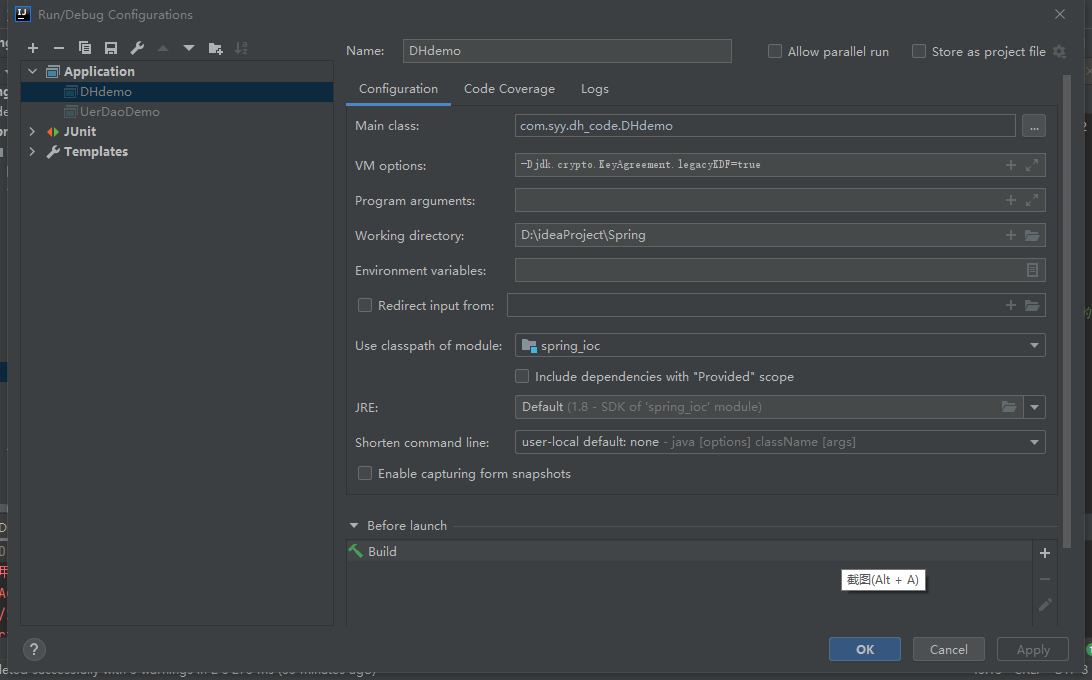
Task: Move configuration down arrow
Action: (x=189, y=48)
